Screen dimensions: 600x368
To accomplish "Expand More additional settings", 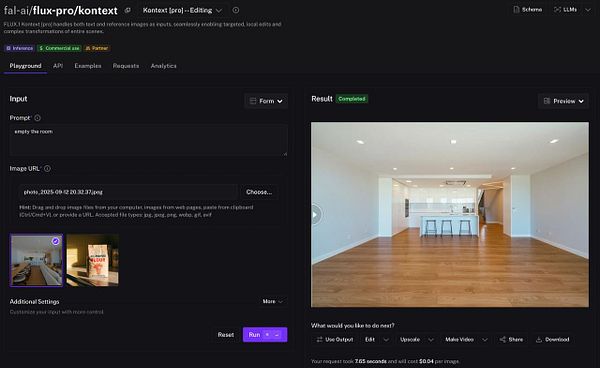I will 272,301.
